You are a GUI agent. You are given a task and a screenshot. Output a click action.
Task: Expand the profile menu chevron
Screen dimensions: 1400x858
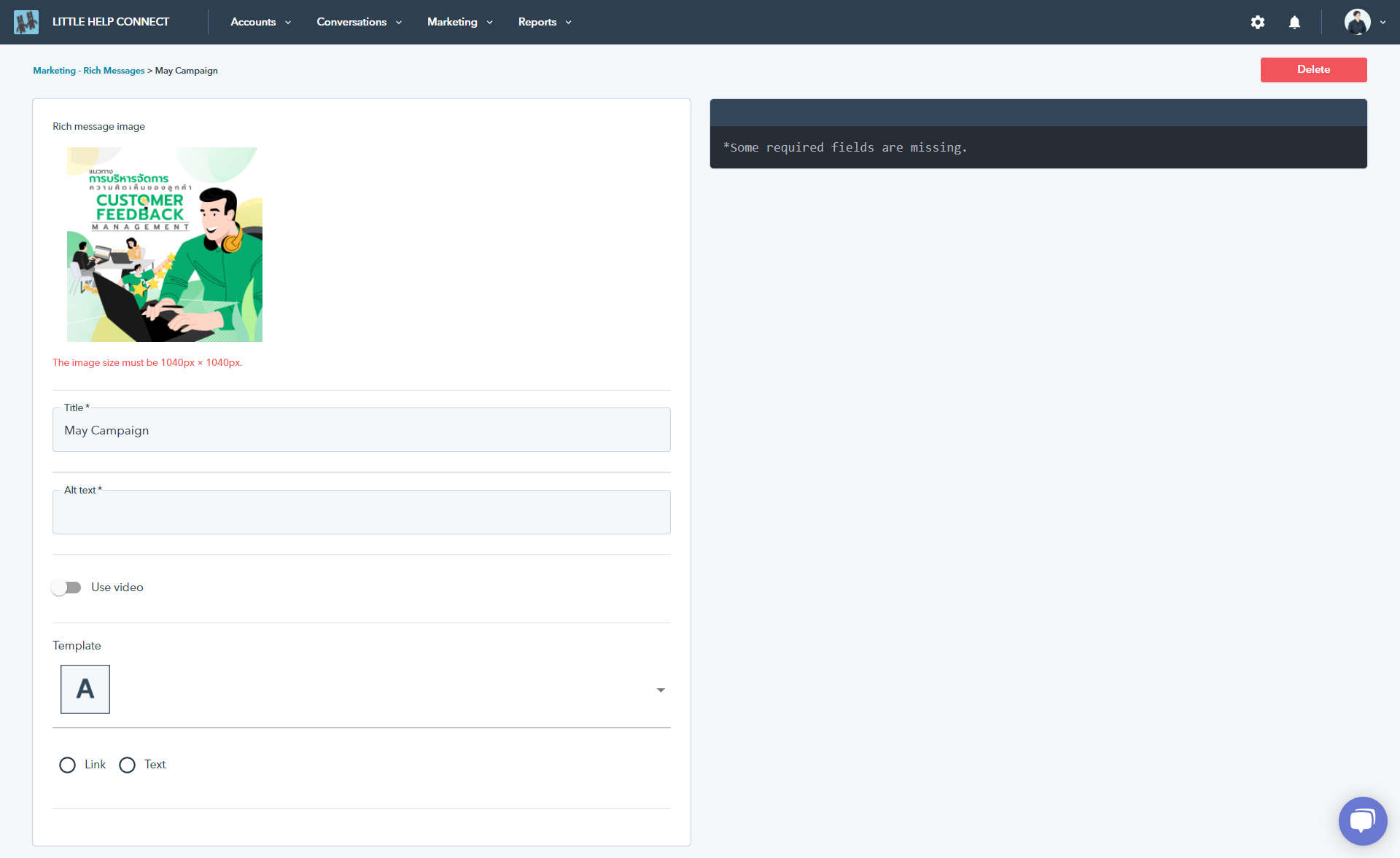(1382, 23)
